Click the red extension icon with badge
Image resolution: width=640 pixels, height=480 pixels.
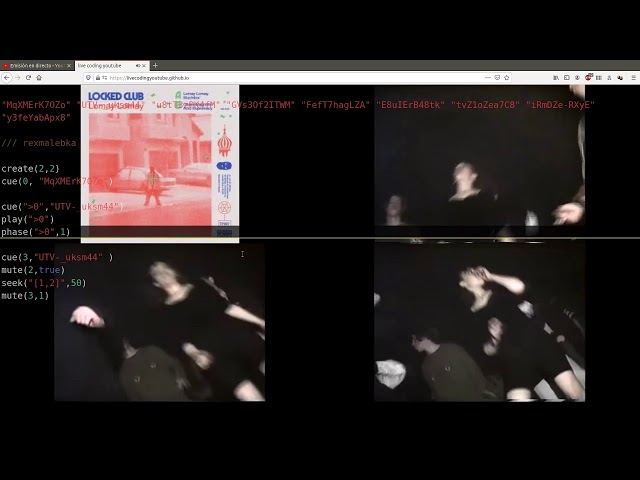point(588,77)
